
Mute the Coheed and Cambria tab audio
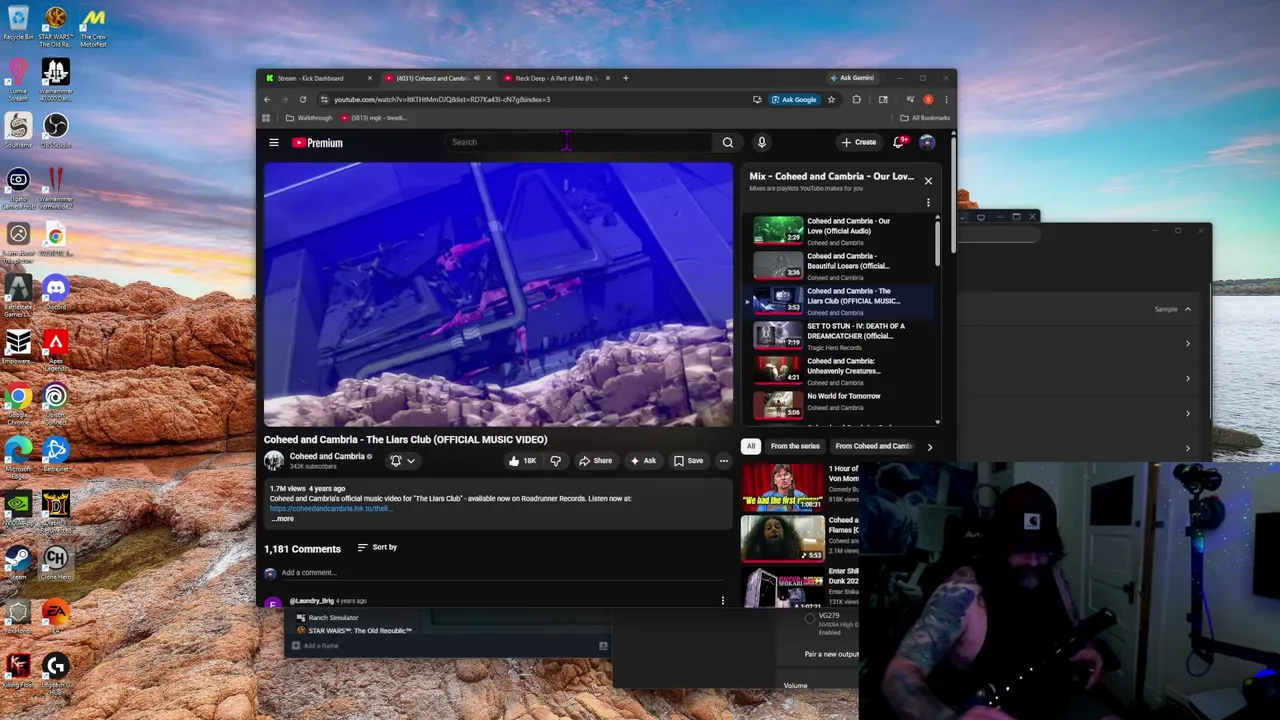477,78
